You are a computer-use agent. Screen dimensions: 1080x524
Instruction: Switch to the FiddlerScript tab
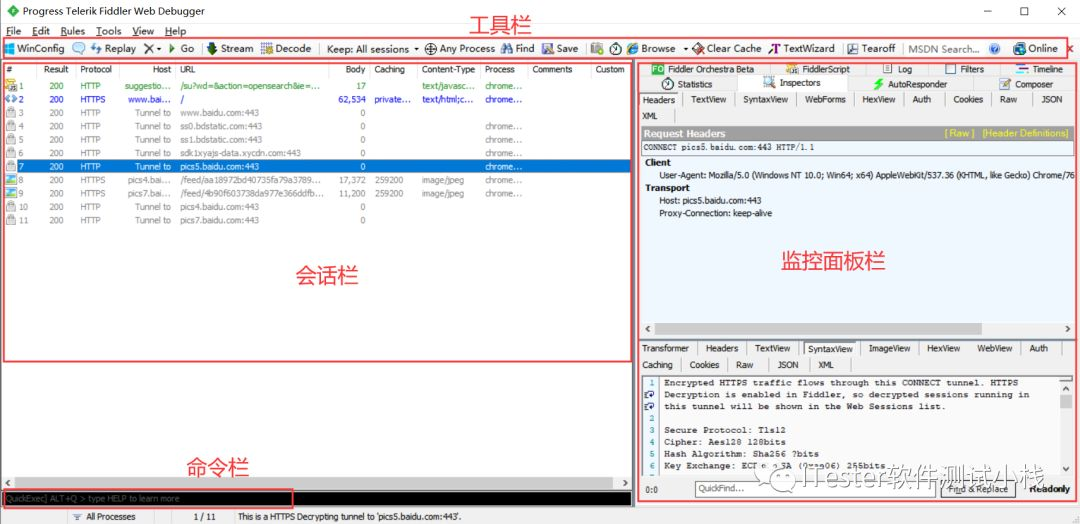(818, 69)
